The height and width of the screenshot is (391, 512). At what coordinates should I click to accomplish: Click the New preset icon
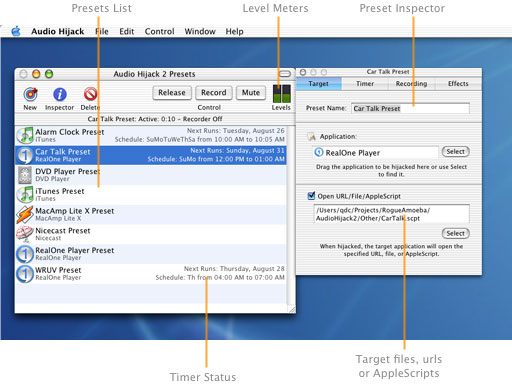point(30,94)
